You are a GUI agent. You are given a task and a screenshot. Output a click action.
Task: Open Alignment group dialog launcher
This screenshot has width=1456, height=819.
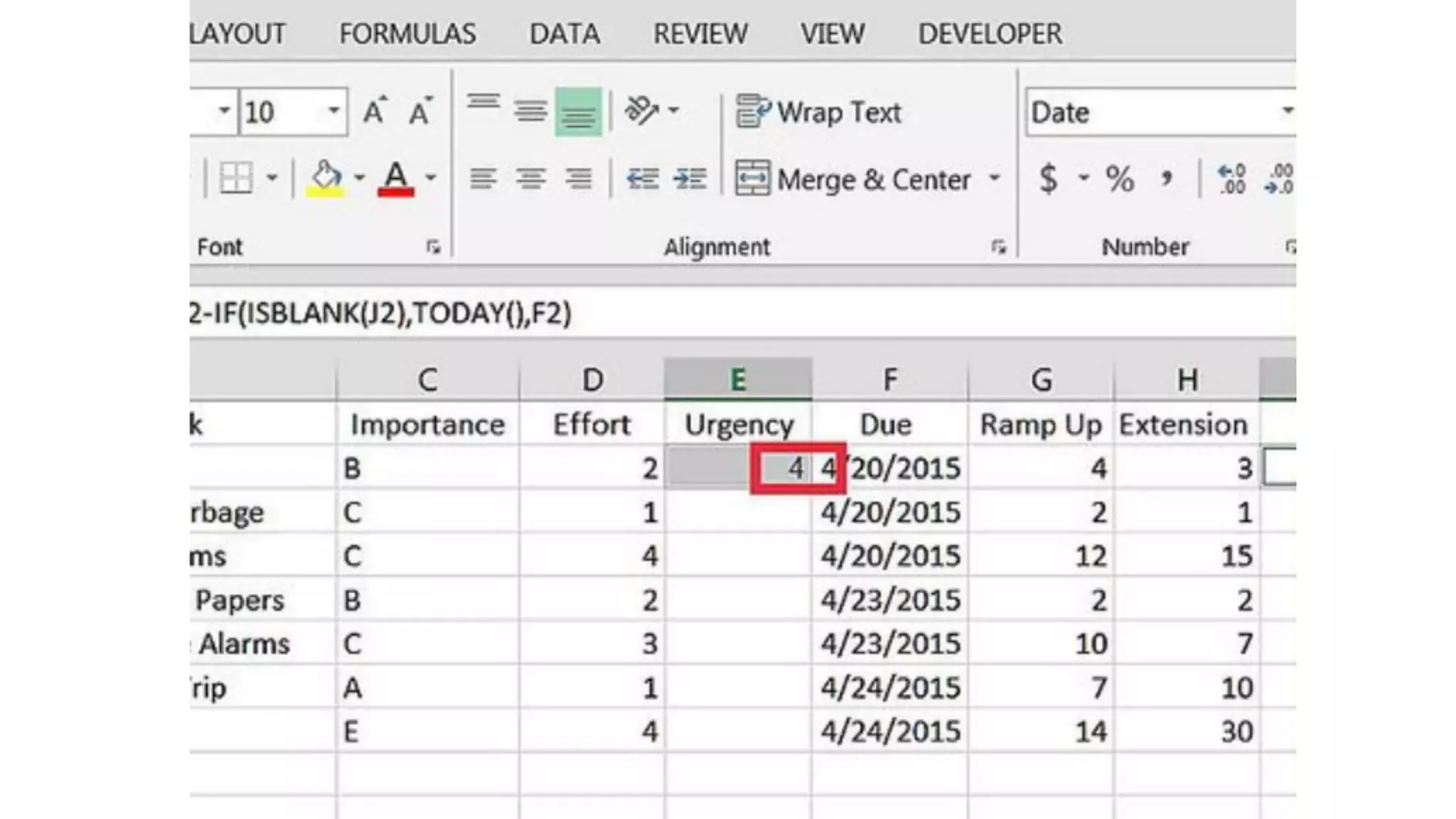tap(999, 247)
